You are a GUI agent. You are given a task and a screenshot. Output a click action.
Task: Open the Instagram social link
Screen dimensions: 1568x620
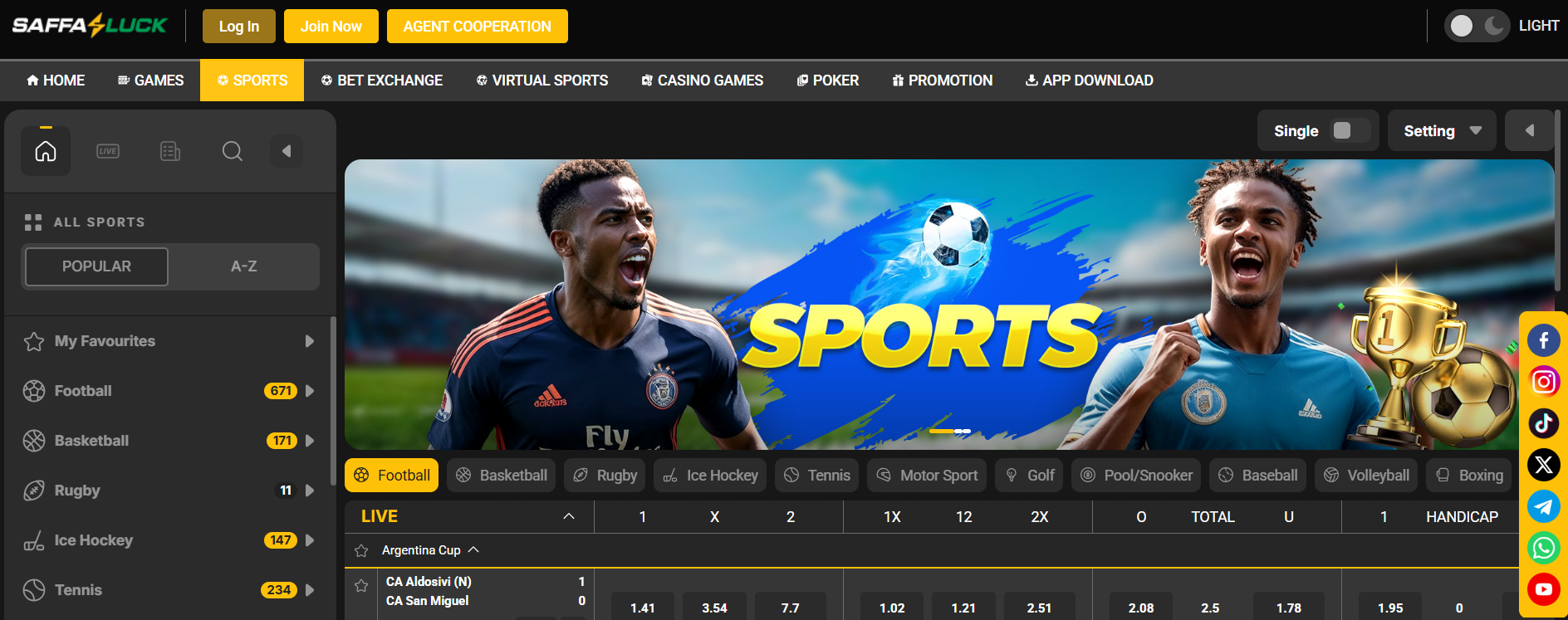1544,382
